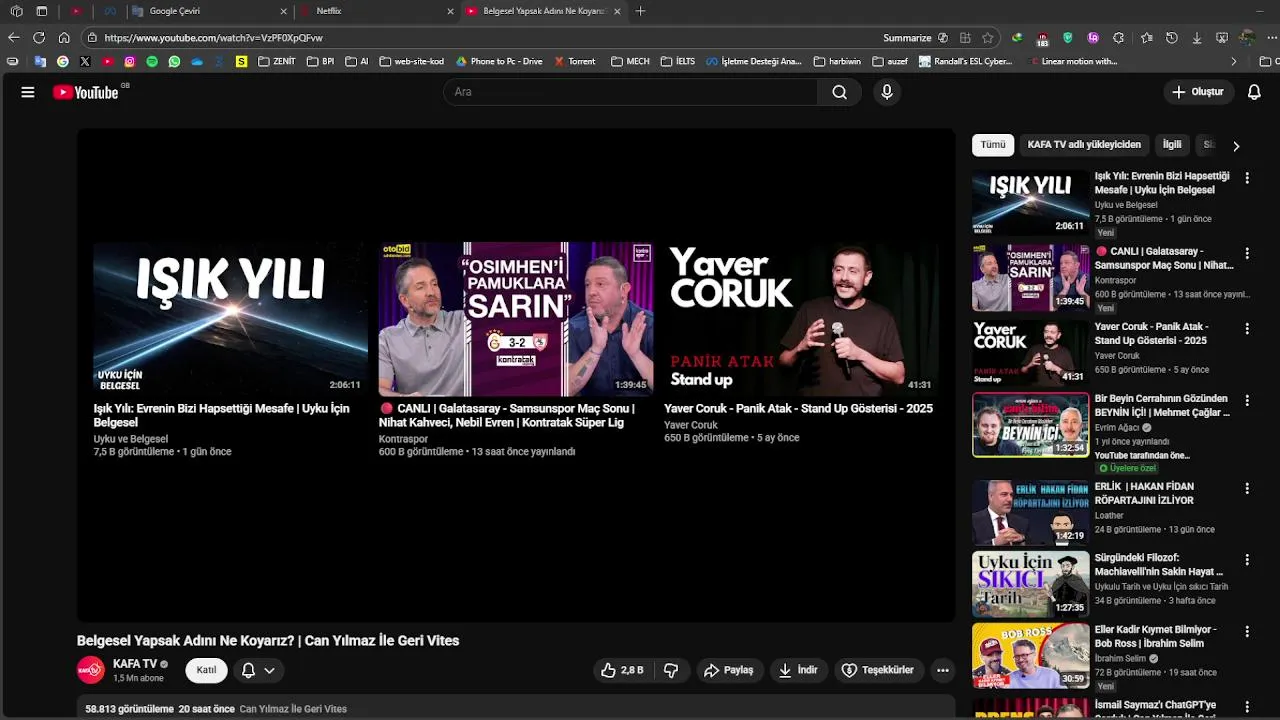Image resolution: width=1280 pixels, height=720 pixels.
Task: Open more actions ellipsis below video
Action: click(942, 670)
